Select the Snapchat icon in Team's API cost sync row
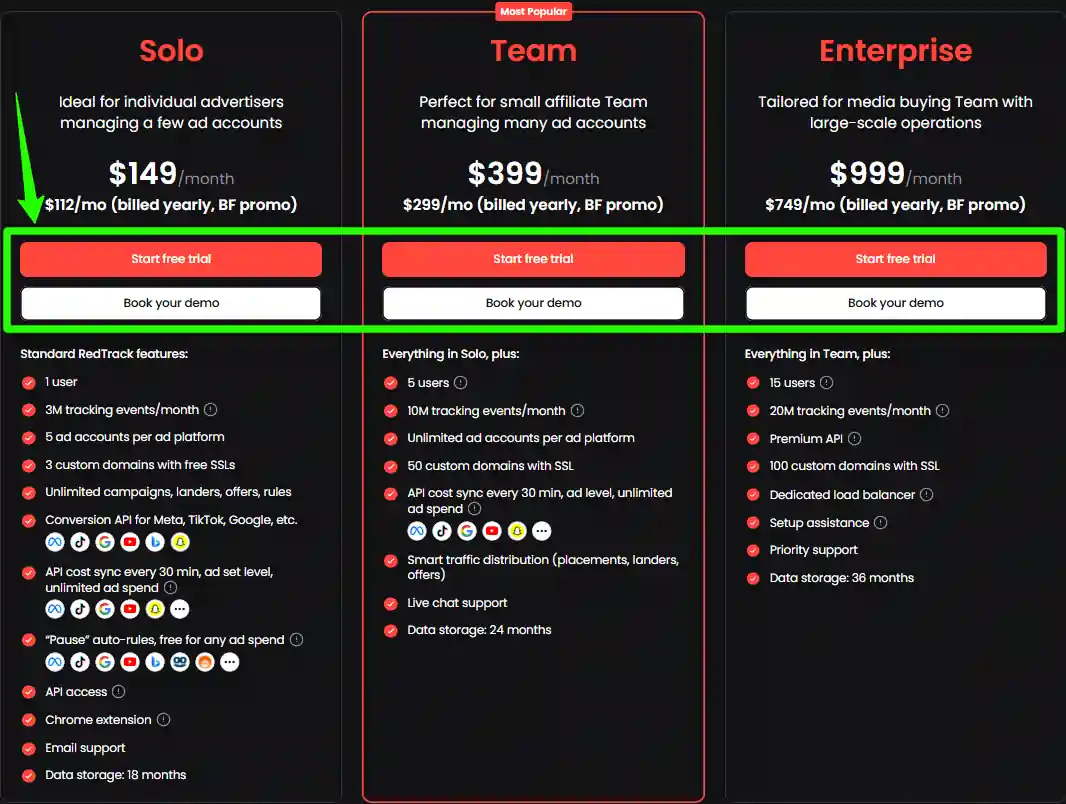This screenshot has width=1066, height=804. coord(517,530)
